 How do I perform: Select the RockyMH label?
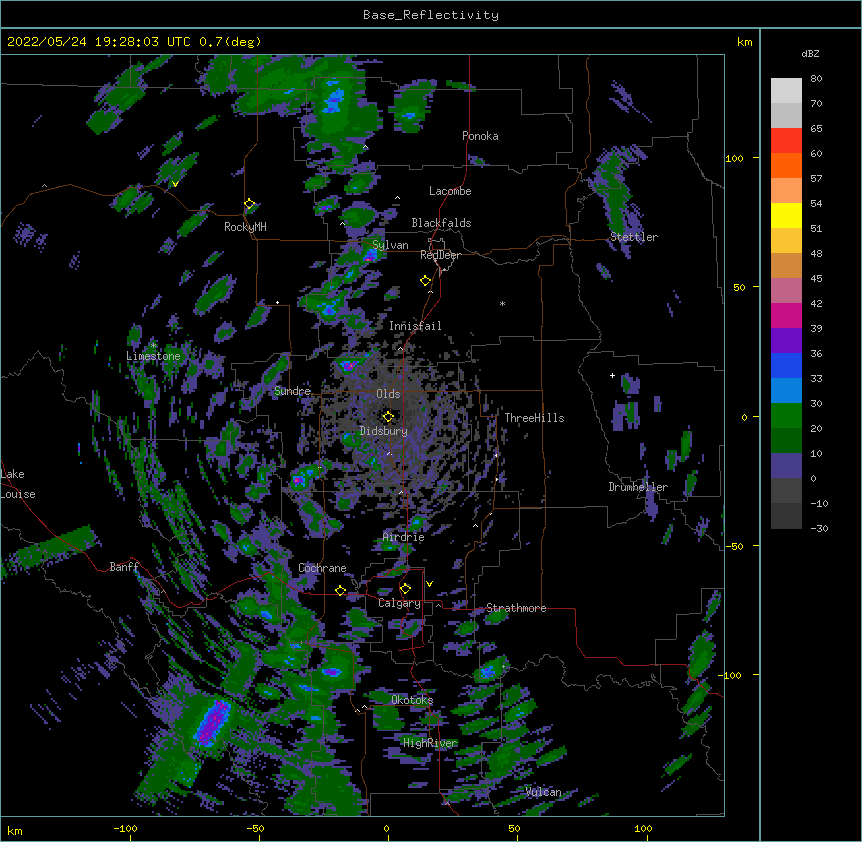point(245,227)
